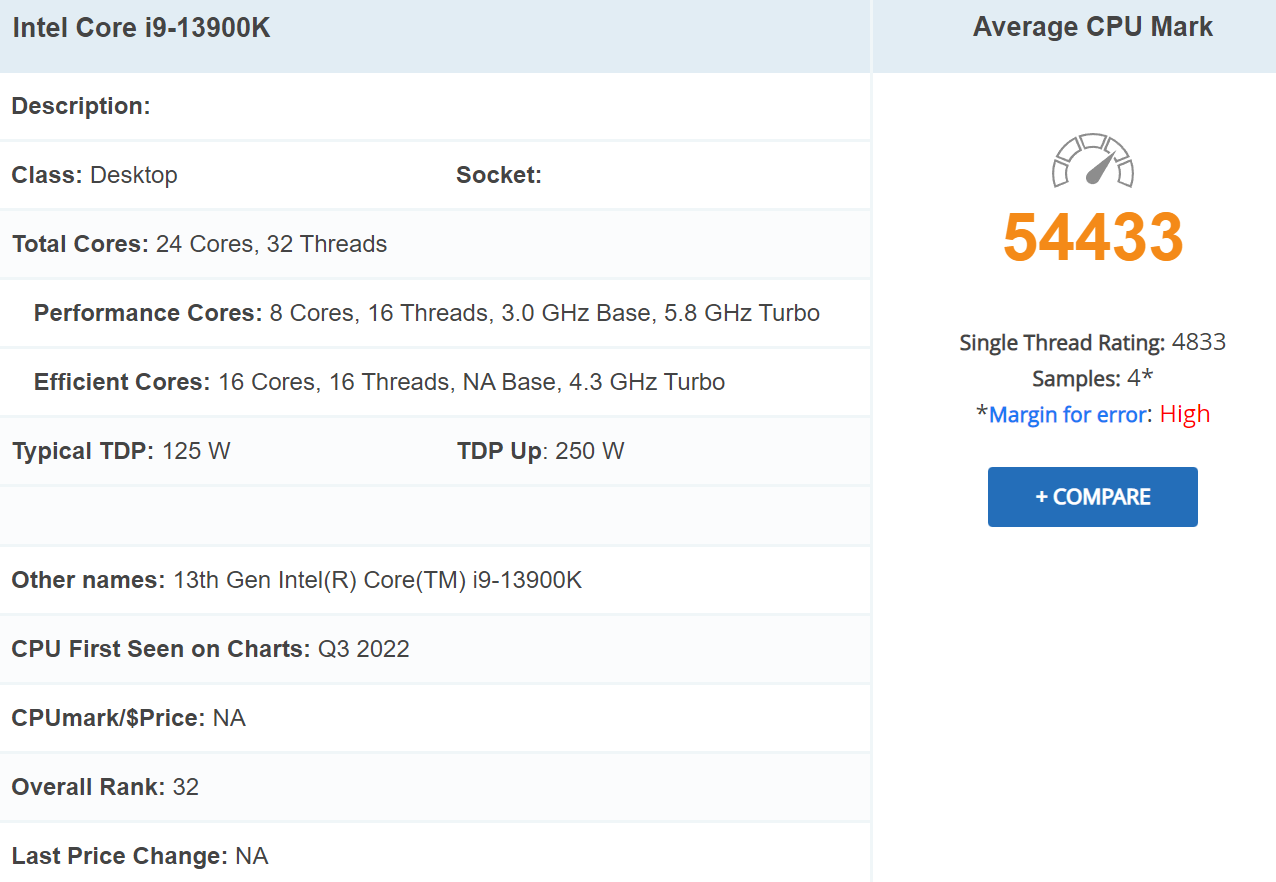
Task: Click the Socket field label
Action: pos(497,174)
